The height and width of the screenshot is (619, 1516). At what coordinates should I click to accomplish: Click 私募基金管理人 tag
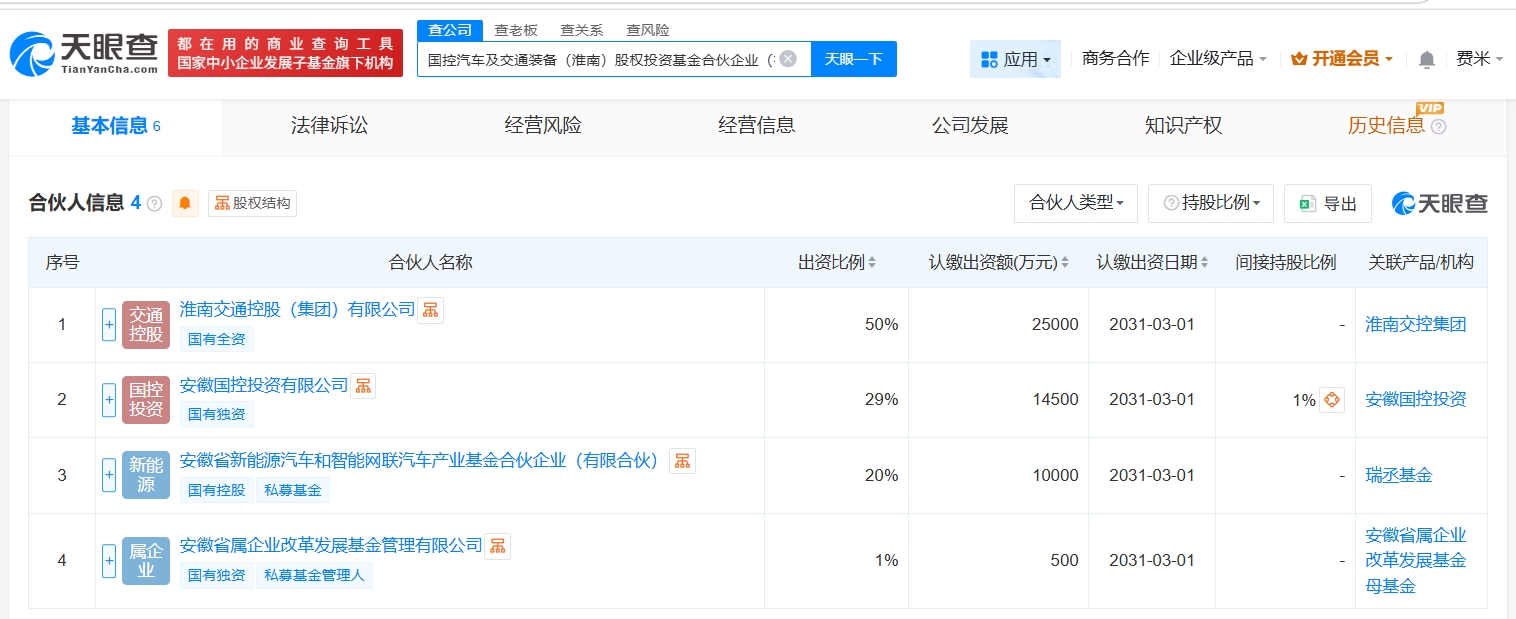tap(314, 576)
